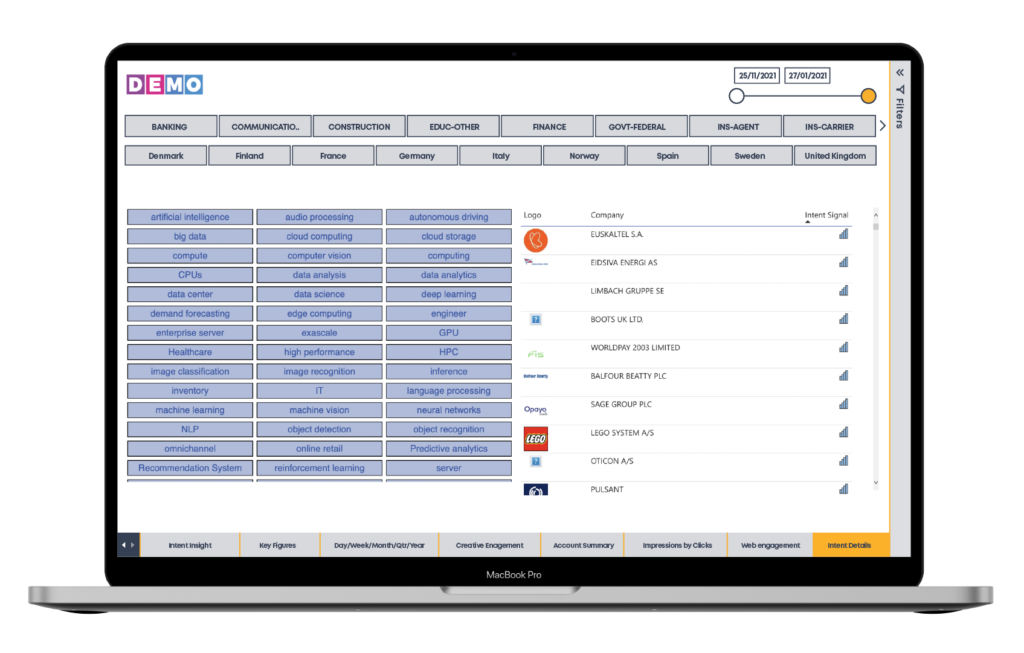Show more industry filters with the right chevron
Image resolution: width=1024 pixels, height=653 pixels.
pyautogui.click(x=882, y=125)
